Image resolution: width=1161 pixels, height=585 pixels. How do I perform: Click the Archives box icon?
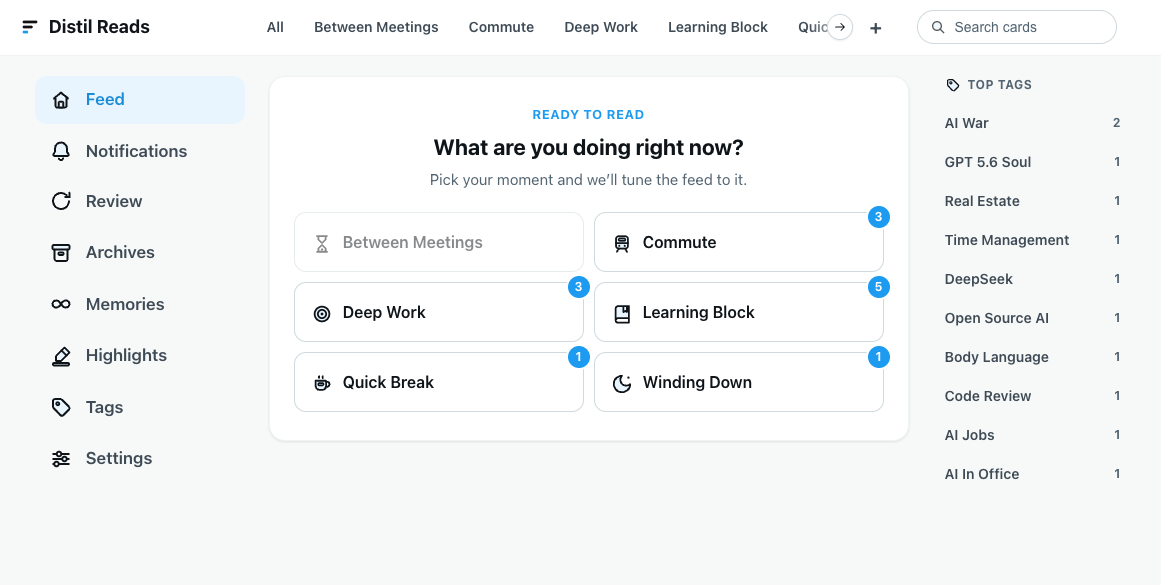(61, 253)
